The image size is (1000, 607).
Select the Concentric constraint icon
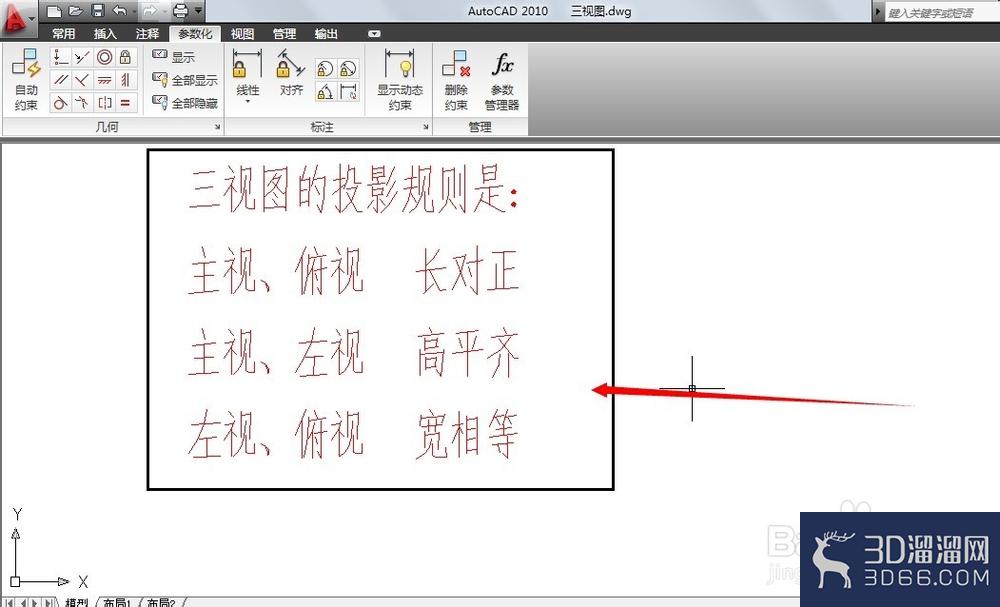(105, 57)
